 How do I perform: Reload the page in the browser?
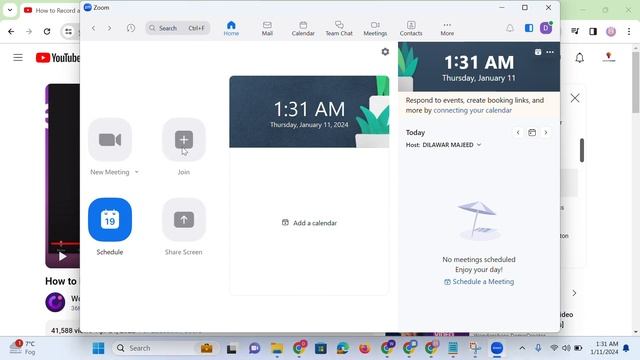pos(47,31)
